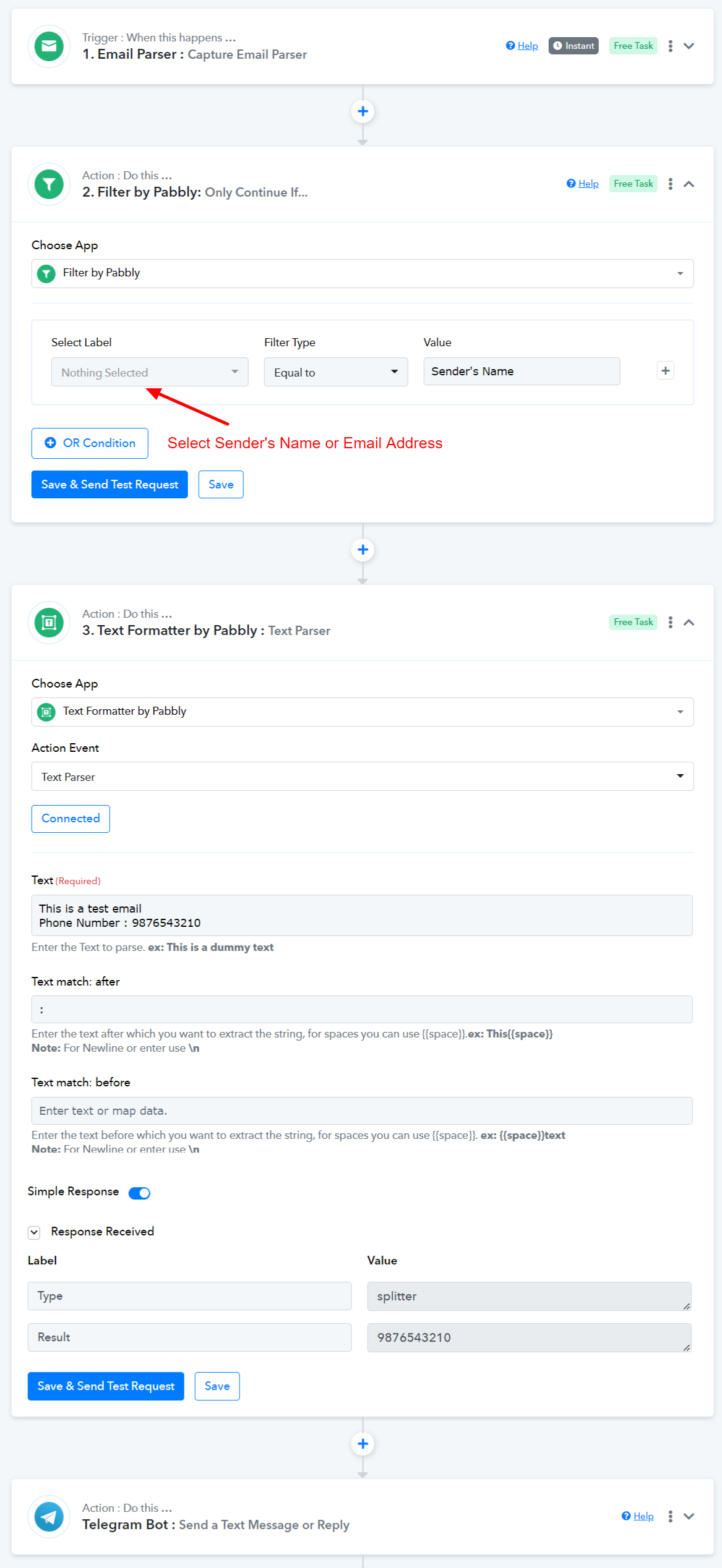
Task: Open Choose App dropdown showing Filter by Pabbly
Action: point(363,273)
